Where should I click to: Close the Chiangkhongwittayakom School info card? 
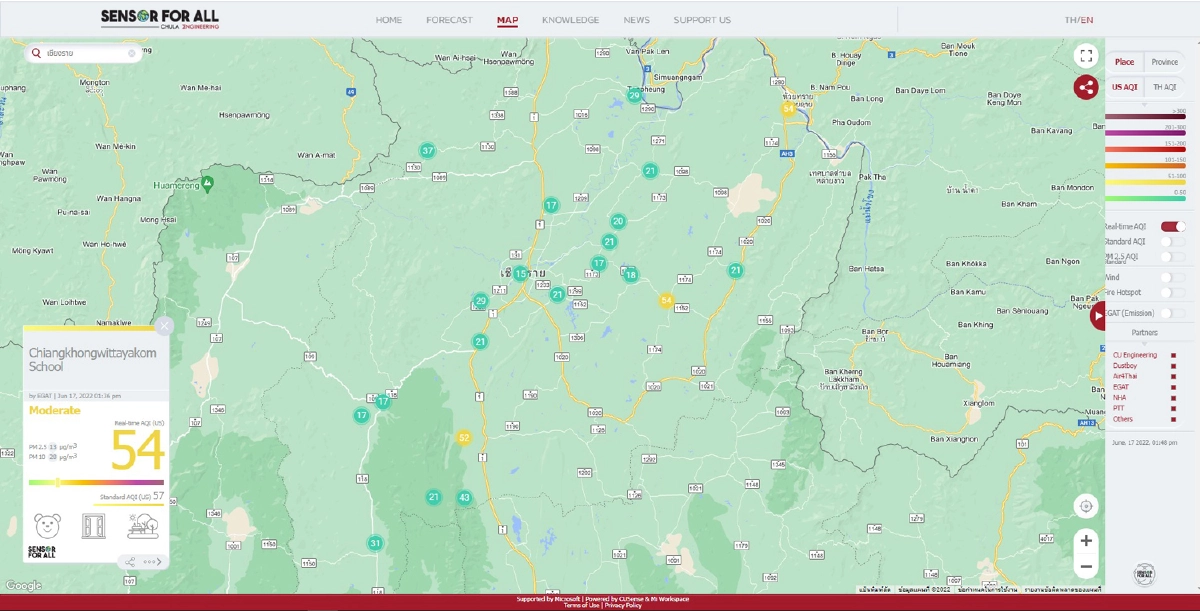point(165,325)
